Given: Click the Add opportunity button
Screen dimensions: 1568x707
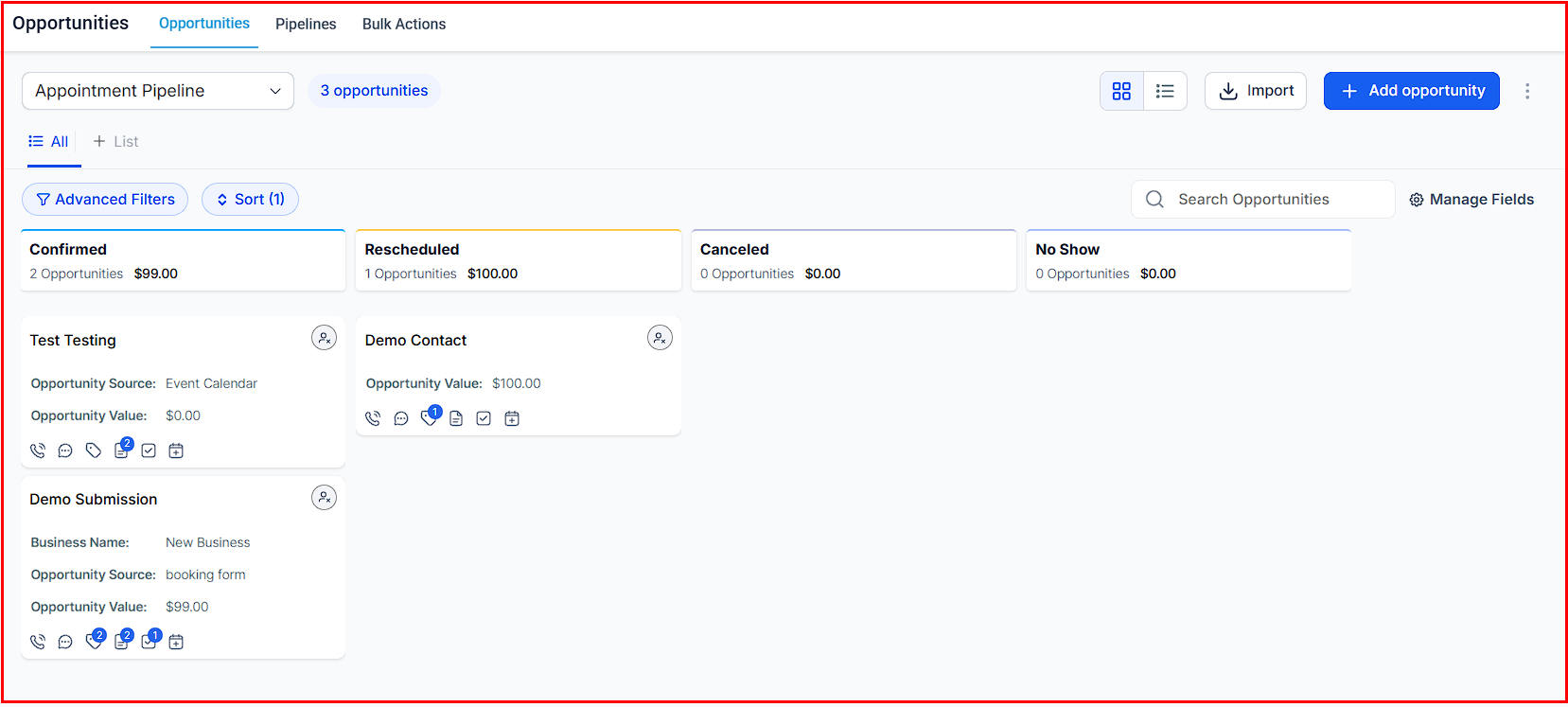Looking at the screenshot, I should (x=1411, y=91).
